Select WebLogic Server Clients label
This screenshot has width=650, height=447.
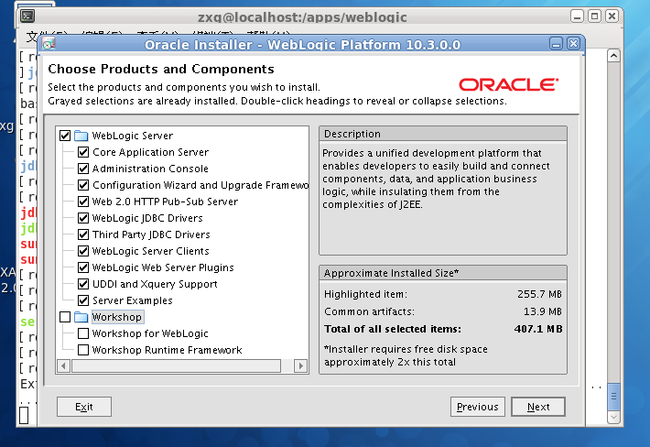pyautogui.click(x=151, y=251)
